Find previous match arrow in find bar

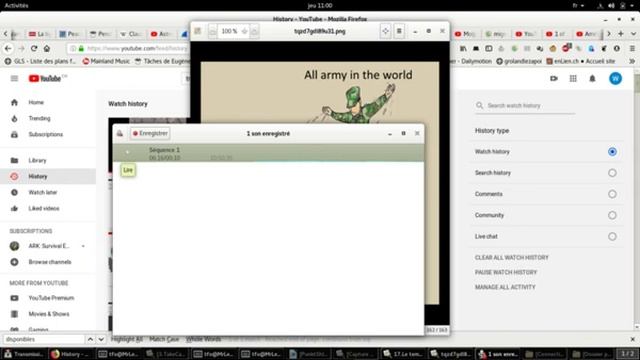(90, 339)
